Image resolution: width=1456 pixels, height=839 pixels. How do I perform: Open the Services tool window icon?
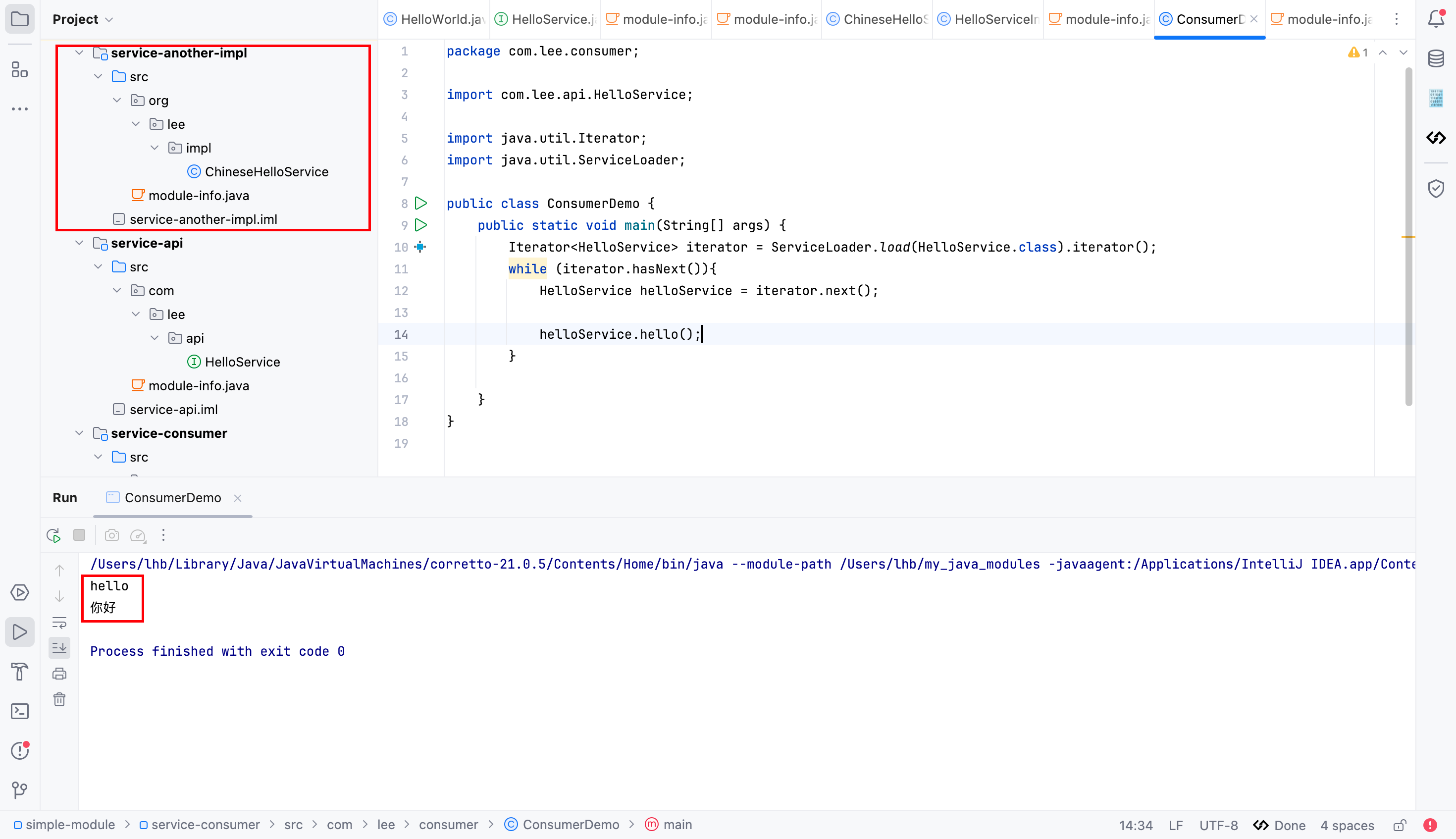tap(20, 592)
